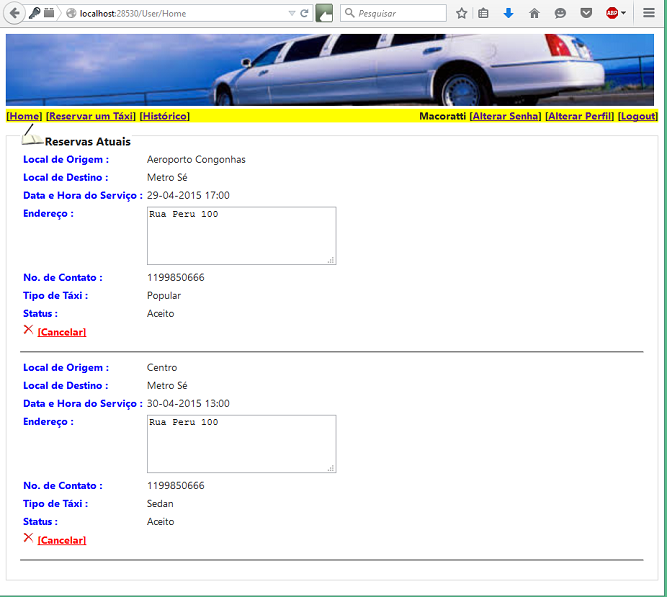Open downloads with blue arrow icon

(508, 13)
